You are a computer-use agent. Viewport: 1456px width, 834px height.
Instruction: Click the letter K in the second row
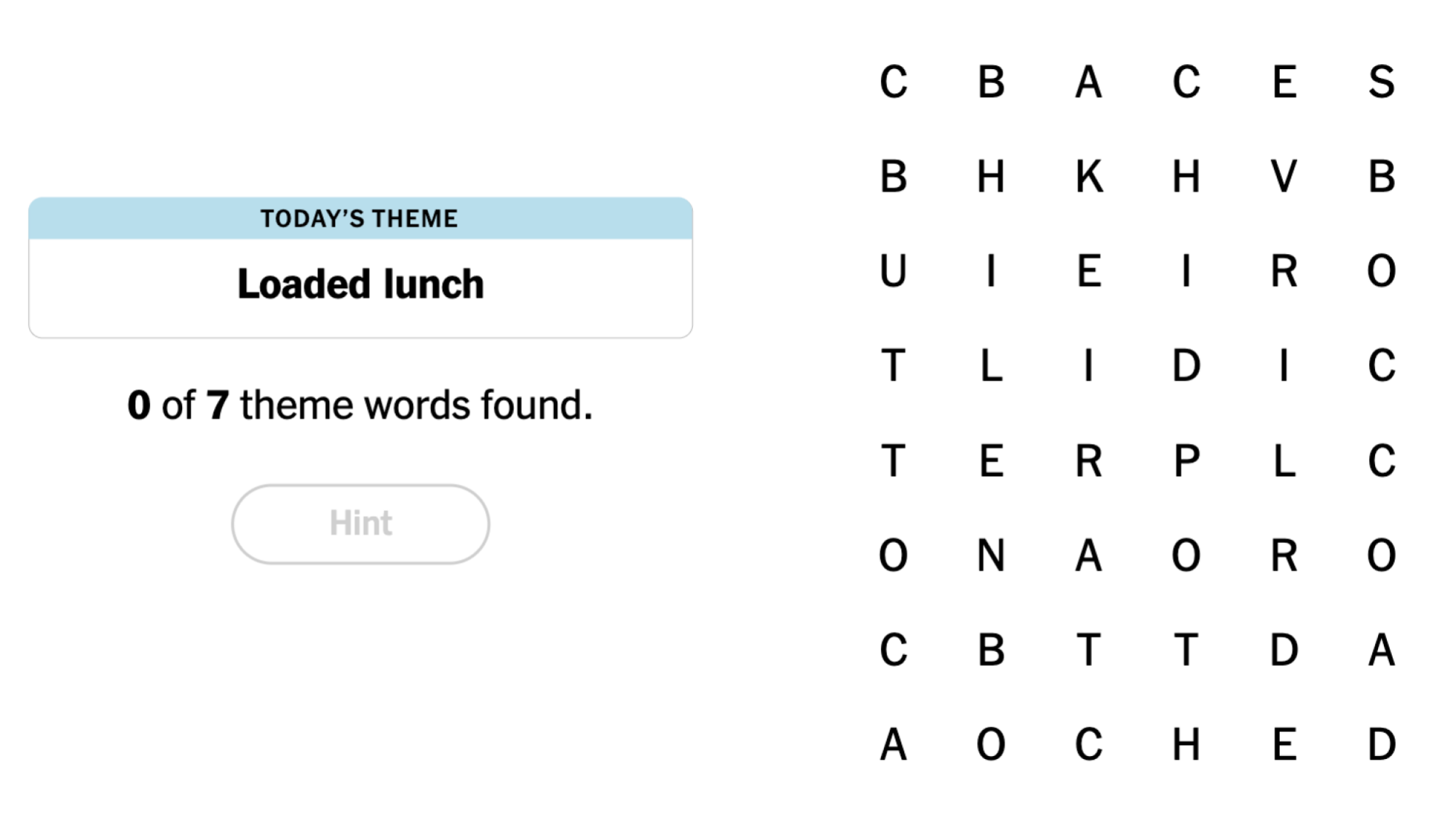click(x=1088, y=177)
